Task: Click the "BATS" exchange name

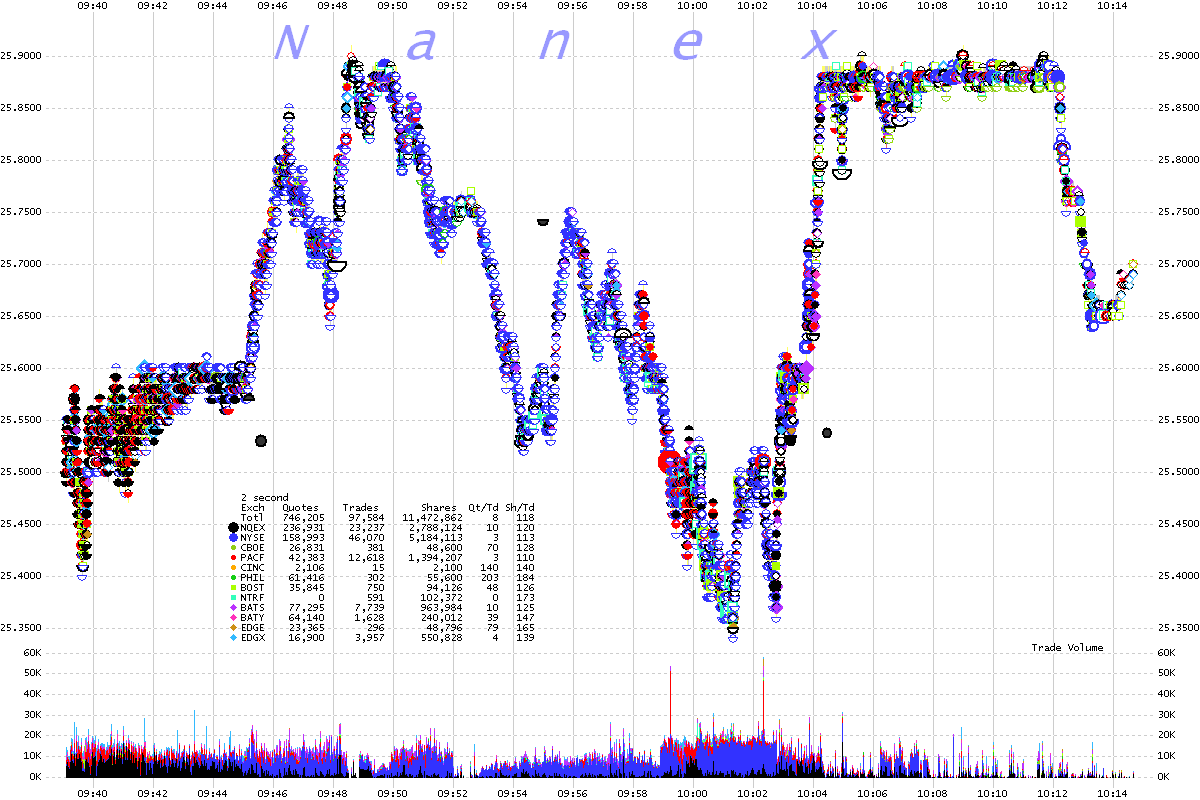Action: pyautogui.click(x=253, y=608)
